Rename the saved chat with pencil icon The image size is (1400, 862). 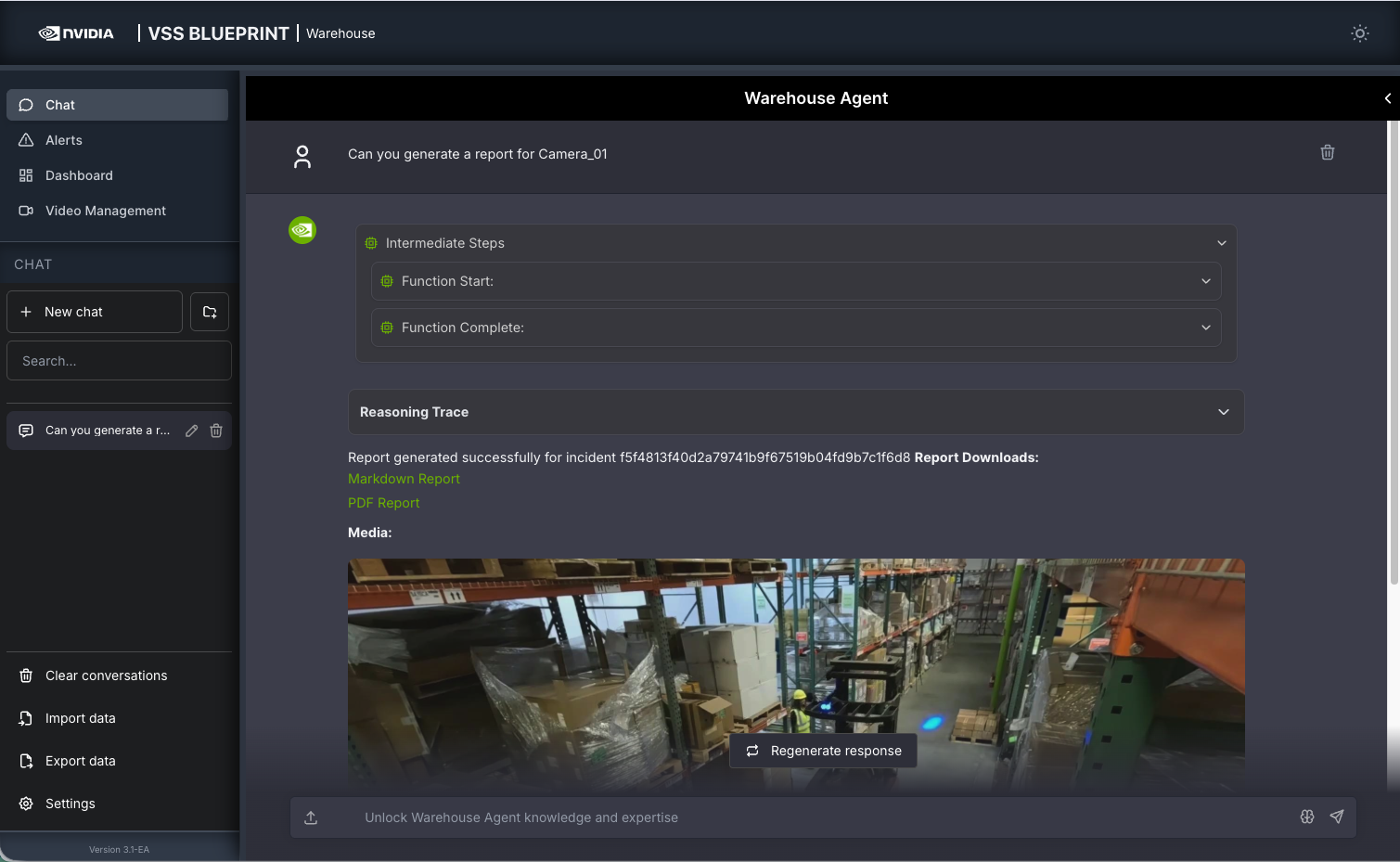click(191, 431)
